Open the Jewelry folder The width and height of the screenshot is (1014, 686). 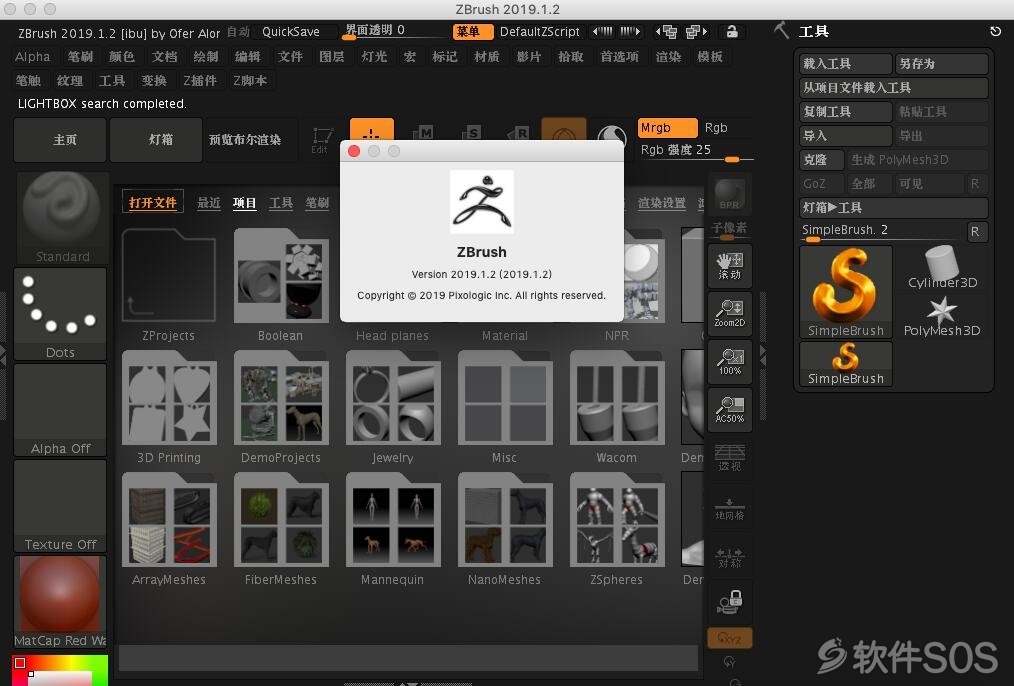(393, 407)
